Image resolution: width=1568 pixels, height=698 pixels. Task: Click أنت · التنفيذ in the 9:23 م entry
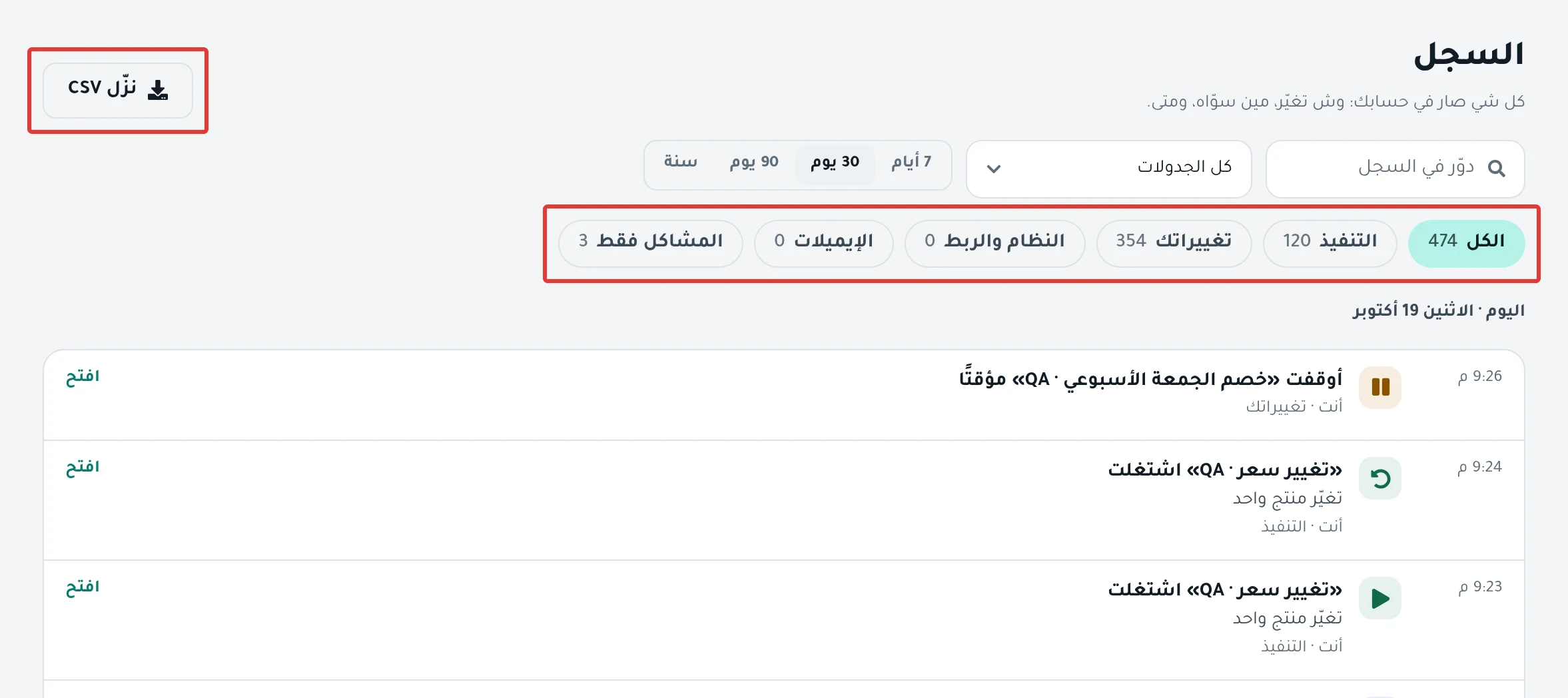[1302, 646]
